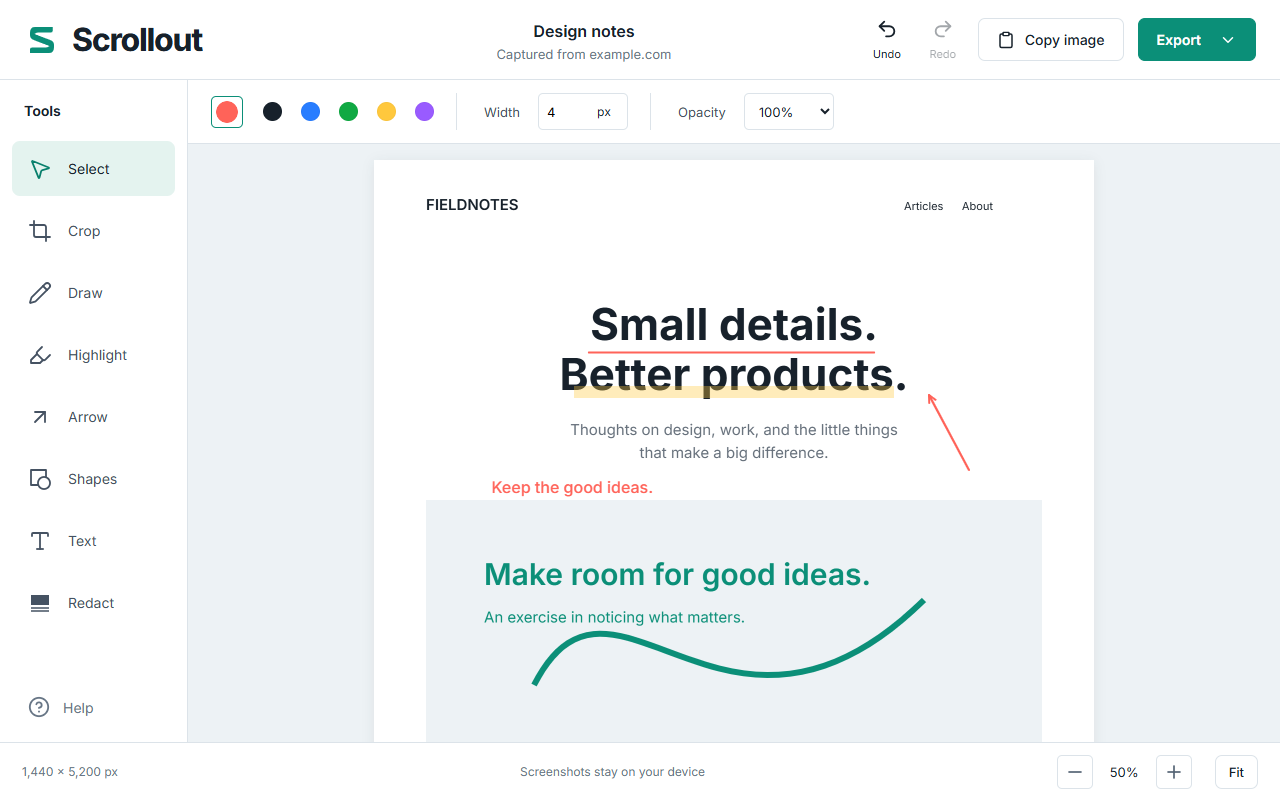Pick the yellow color swatch
The image size is (1280, 800).
(386, 112)
